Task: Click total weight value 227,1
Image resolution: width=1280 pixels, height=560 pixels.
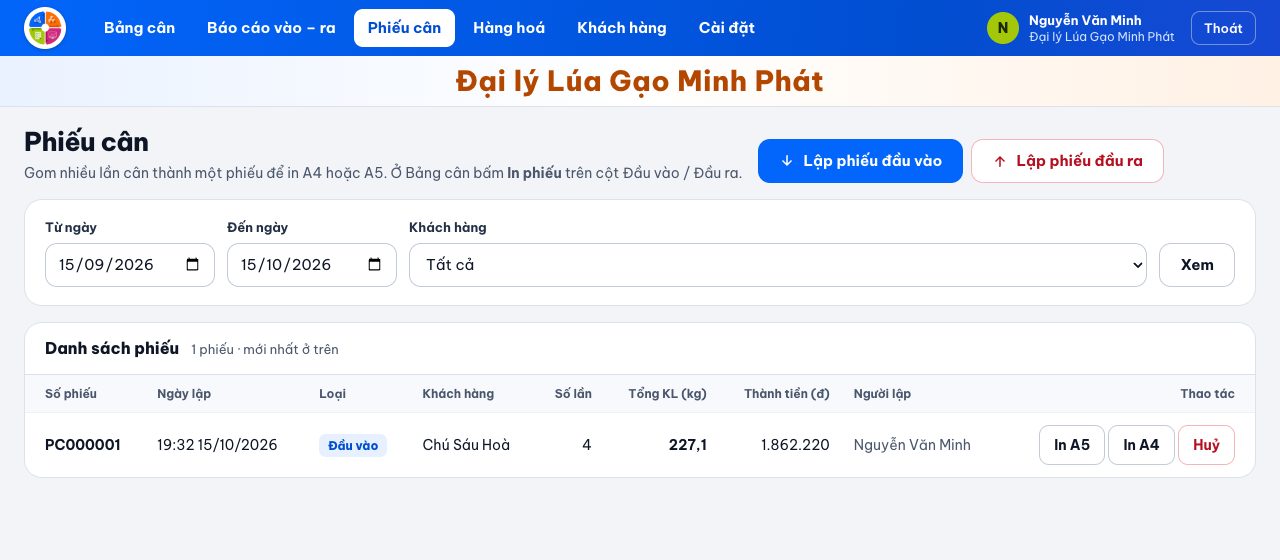Action: pos(688,445)
